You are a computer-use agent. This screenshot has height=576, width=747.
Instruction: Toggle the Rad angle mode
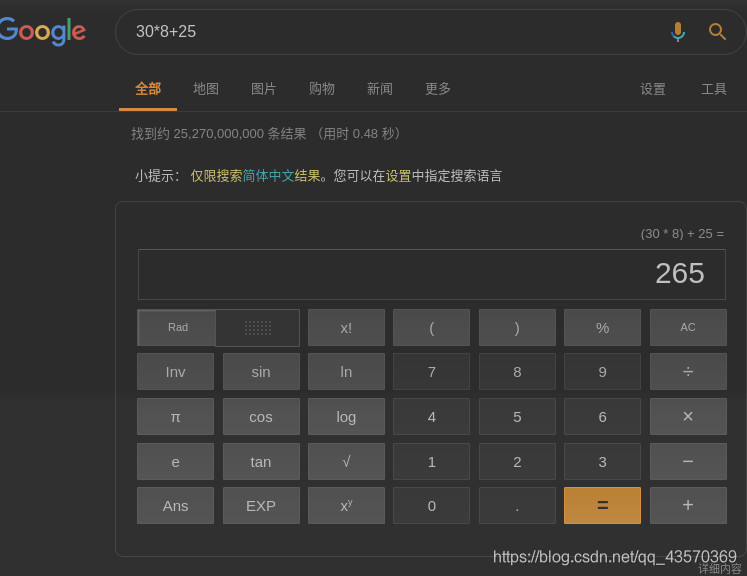tap(177, 327)
